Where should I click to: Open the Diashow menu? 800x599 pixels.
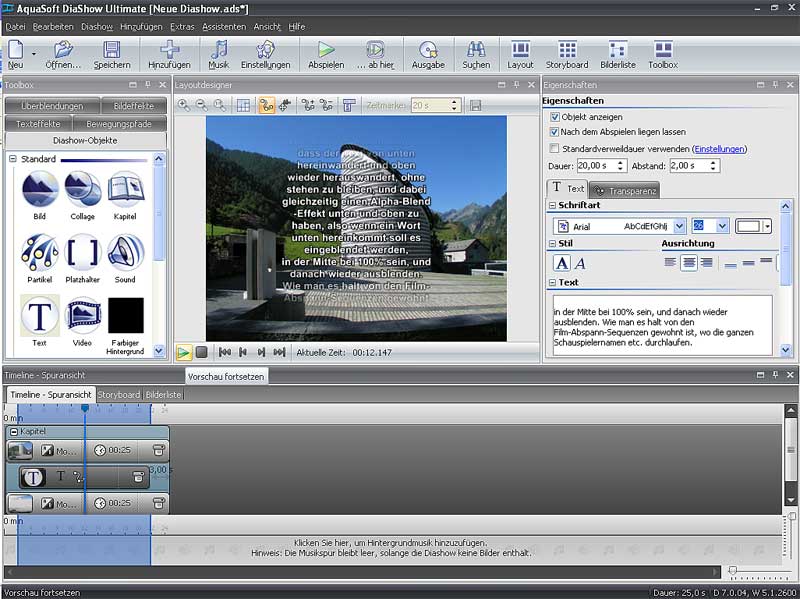[97, 26]
